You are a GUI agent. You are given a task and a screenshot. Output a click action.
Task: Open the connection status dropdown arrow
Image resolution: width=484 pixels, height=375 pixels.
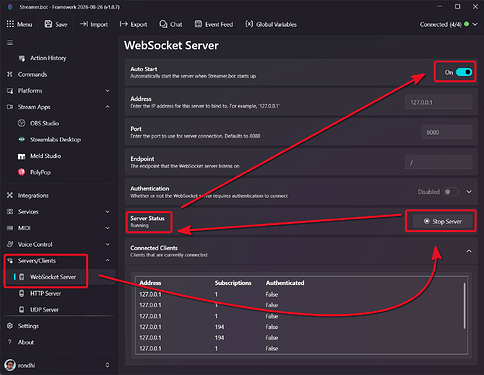click(475, 24)
